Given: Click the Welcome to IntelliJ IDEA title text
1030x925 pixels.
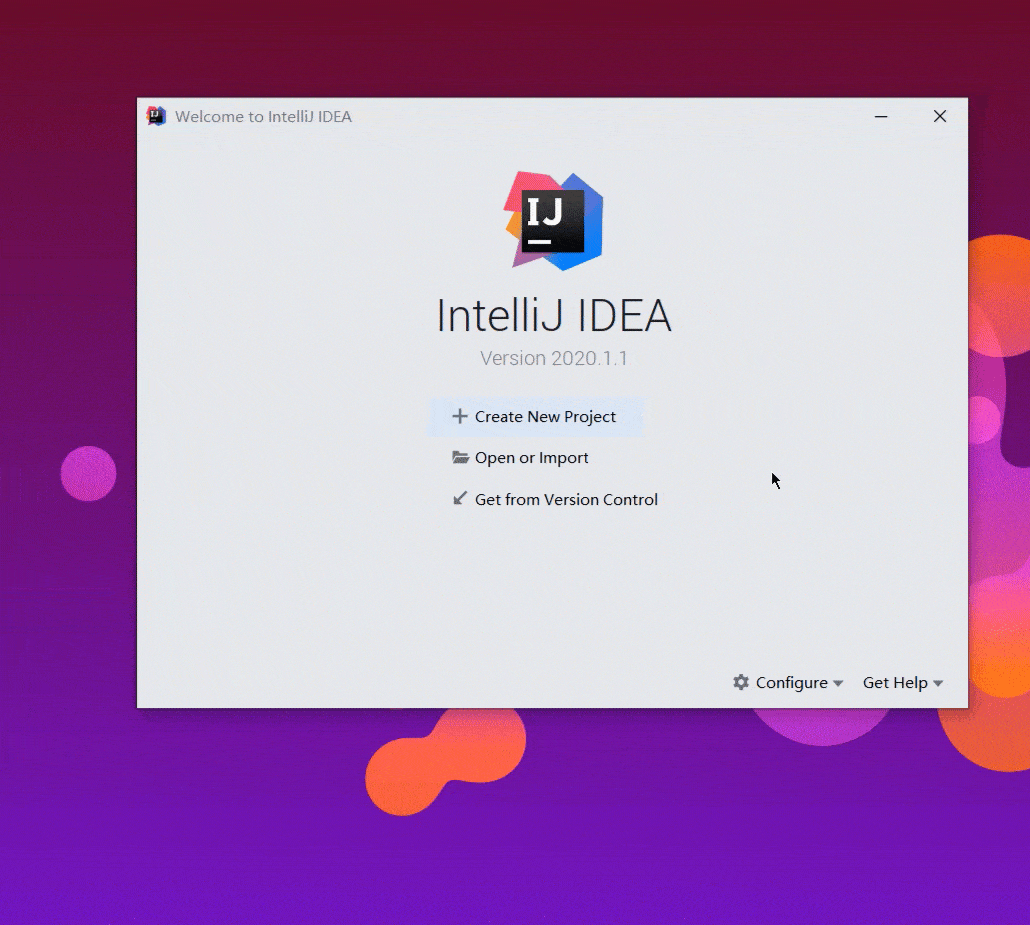Looking at the screenshot, I should pos(263,116).
